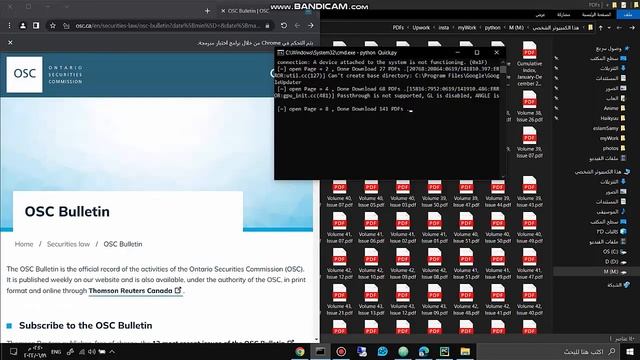This screenshot has width=640, height=360.
Task: Open Microsoft Edge from the taskbar
Action: [424, 351]
